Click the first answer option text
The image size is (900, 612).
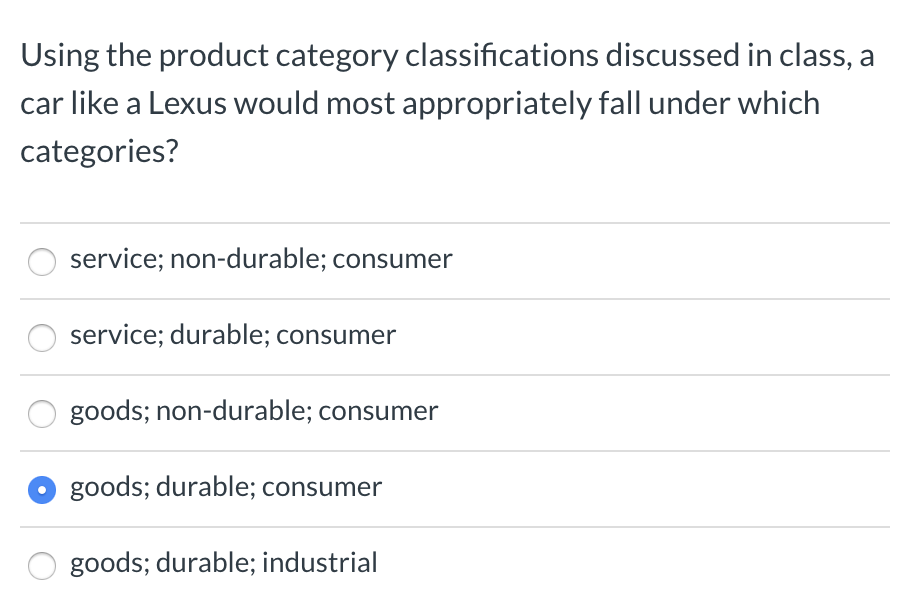pos(261,258)
